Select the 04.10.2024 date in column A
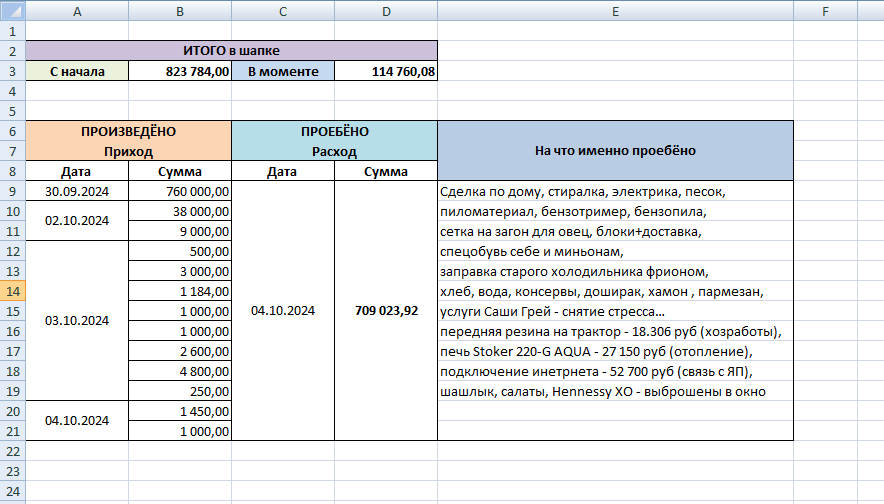This screenshot has width=884, height=504. [77, 421]
